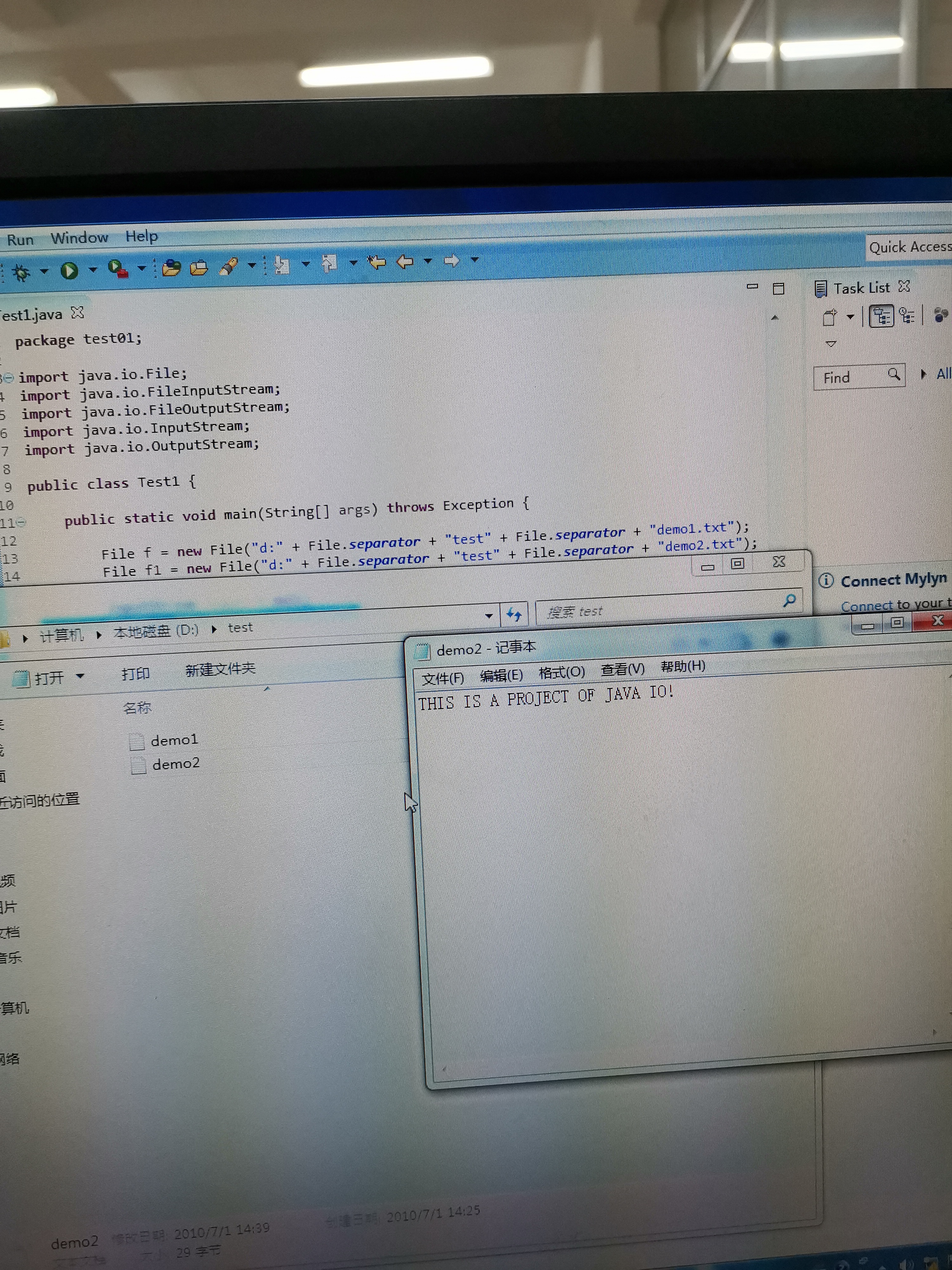Toggle the Categorized view in Task List
The image size is (952, 1270).
[881, 316]
